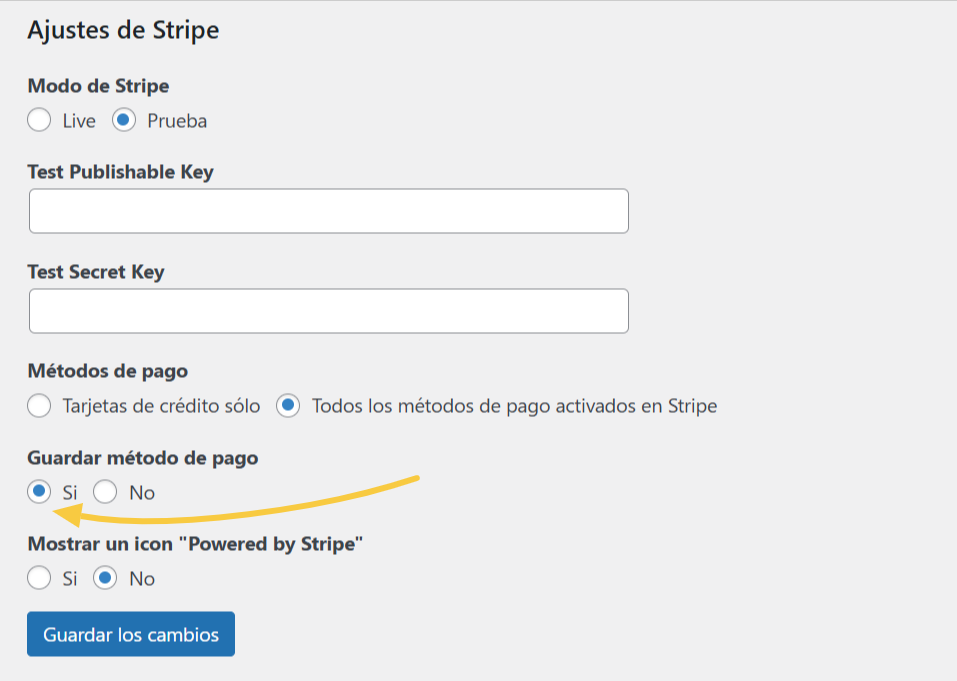Click into the Test Publishable Key field

click(x=328, y=210)
